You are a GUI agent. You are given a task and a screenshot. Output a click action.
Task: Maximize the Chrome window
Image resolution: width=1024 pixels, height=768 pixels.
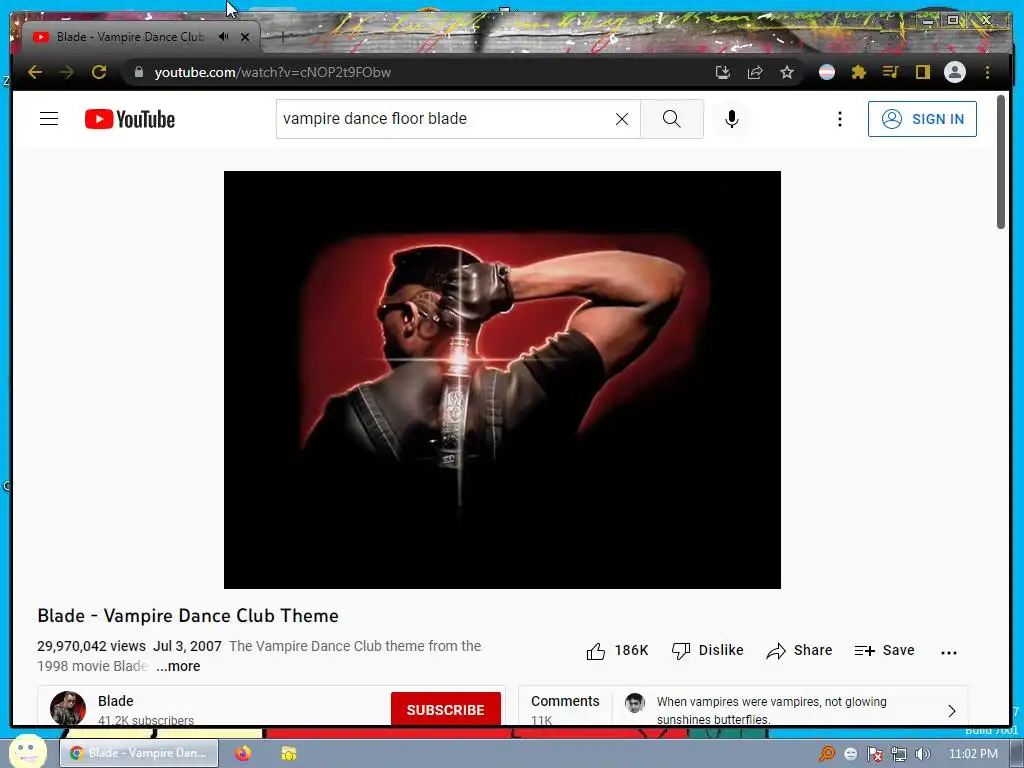pyautogui.click(x=953, y=20)
